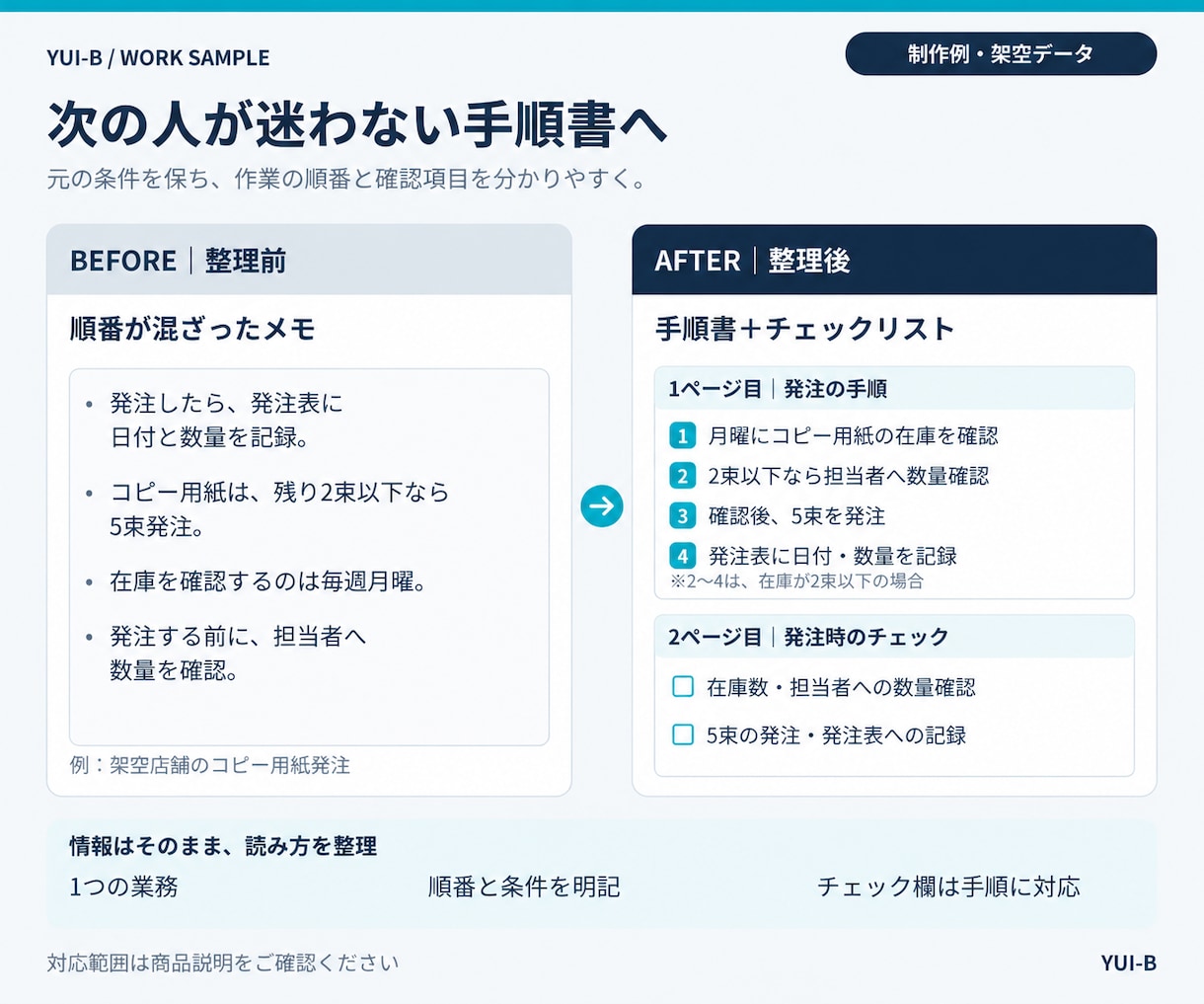Click subtitle 元の条件を保ち、作業の順番と確認項目を分かりやすく。
Screen dimensions: 1204x1004
[347, 180]
